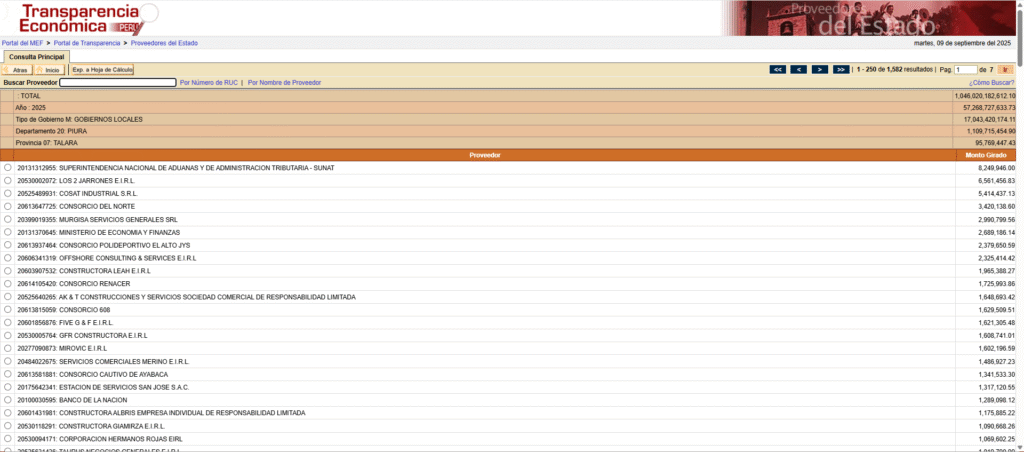The height and width of the screenshot is (452, 1024).
Task: Click the Inicio home button
Action: tap(49, 69)
